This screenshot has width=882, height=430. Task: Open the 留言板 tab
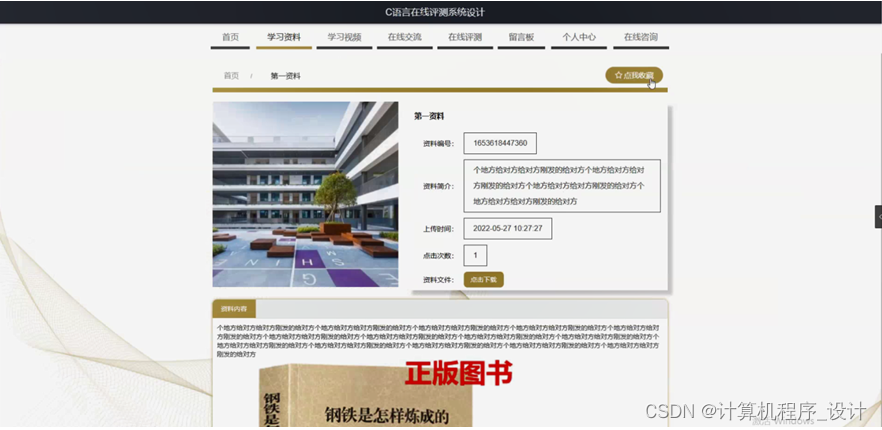point(521,38)
